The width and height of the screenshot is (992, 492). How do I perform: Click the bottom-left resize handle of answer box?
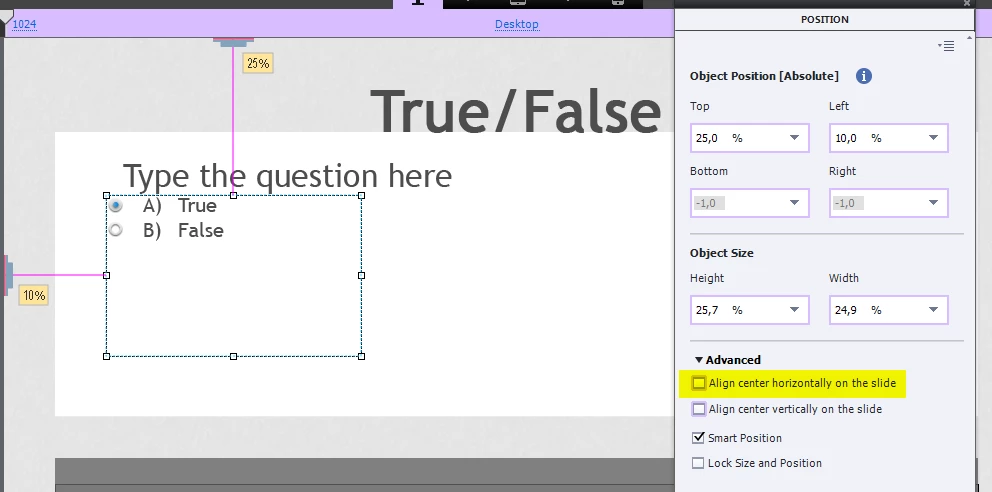(x=106, y=356)
